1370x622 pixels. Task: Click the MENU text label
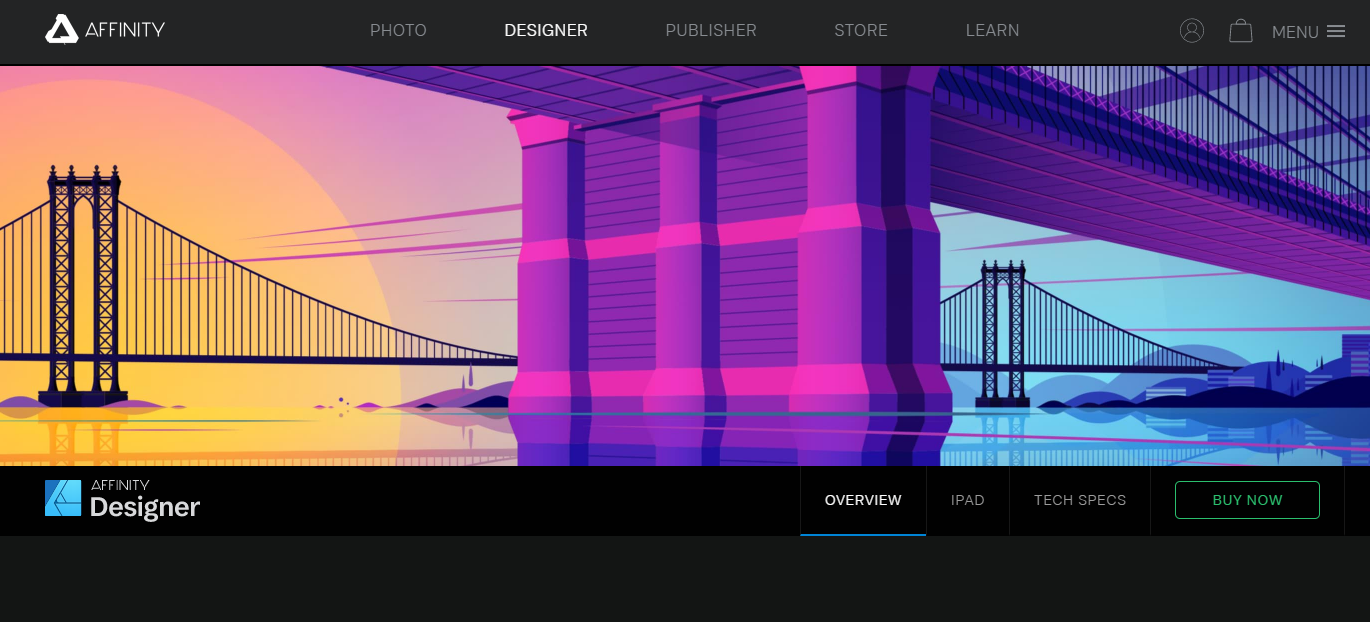[1295, 32]
